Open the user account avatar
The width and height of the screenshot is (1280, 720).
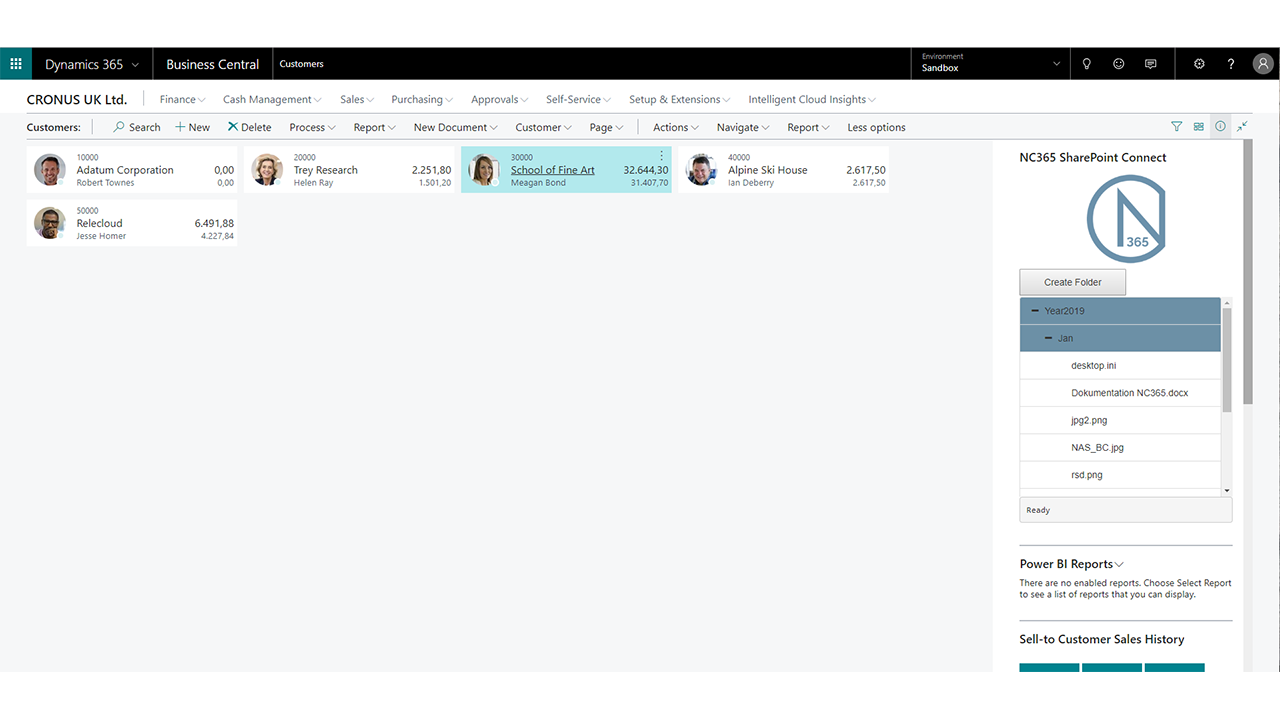1264,64
